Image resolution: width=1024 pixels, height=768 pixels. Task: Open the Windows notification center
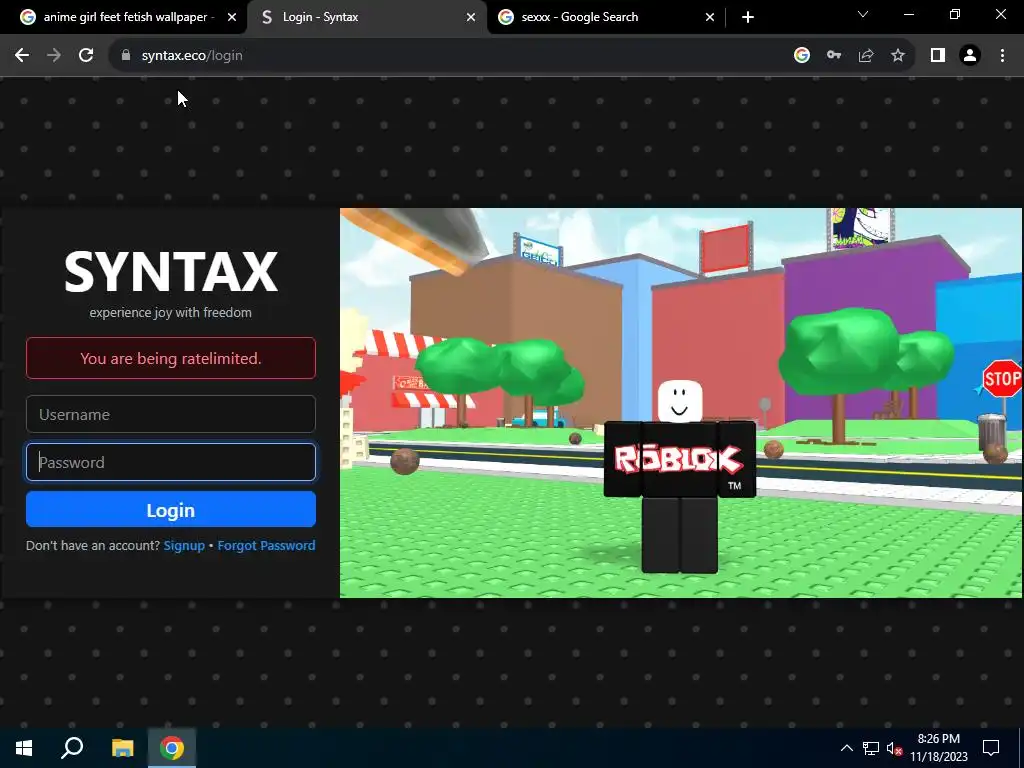[991, 748]
